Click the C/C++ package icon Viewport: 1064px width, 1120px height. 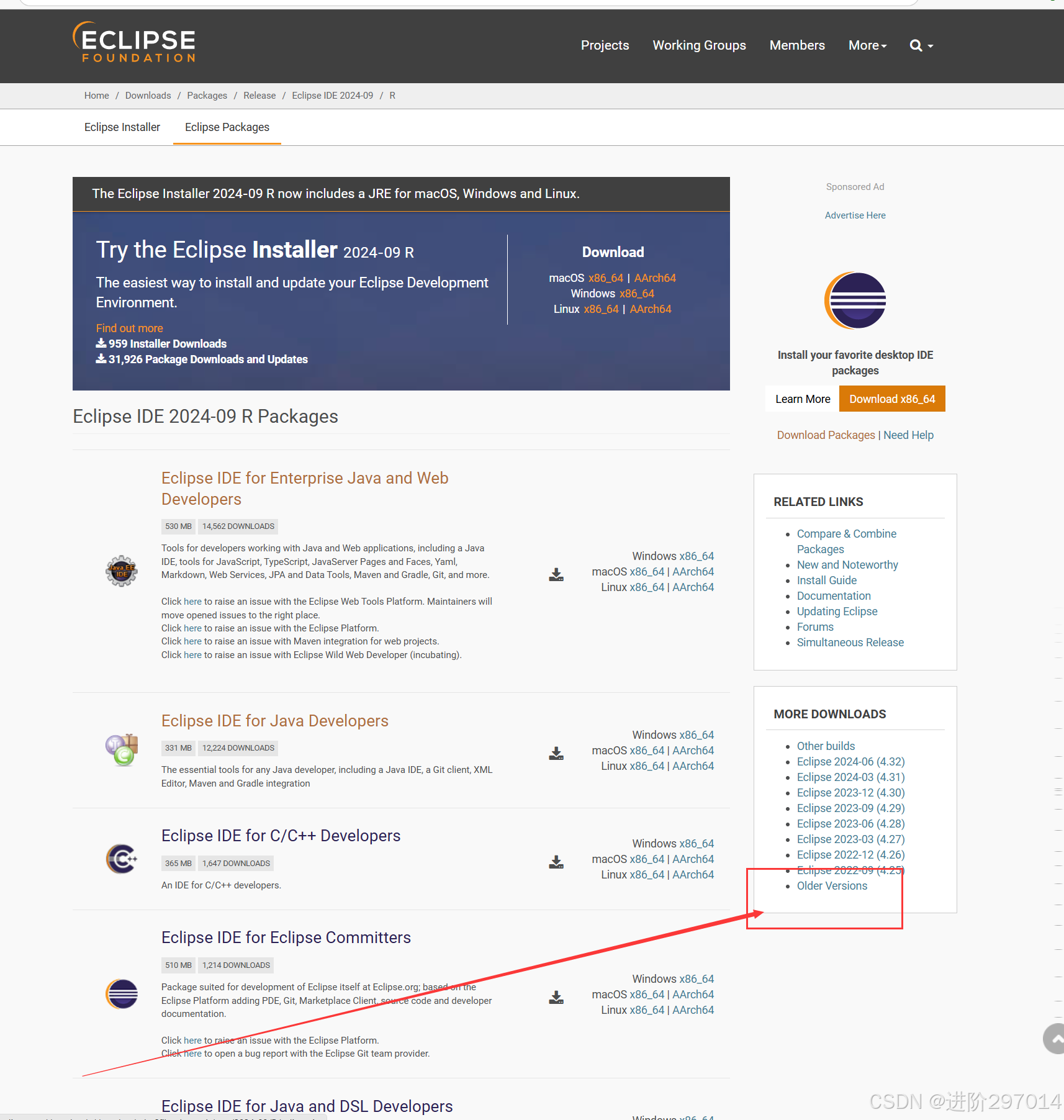122,859
